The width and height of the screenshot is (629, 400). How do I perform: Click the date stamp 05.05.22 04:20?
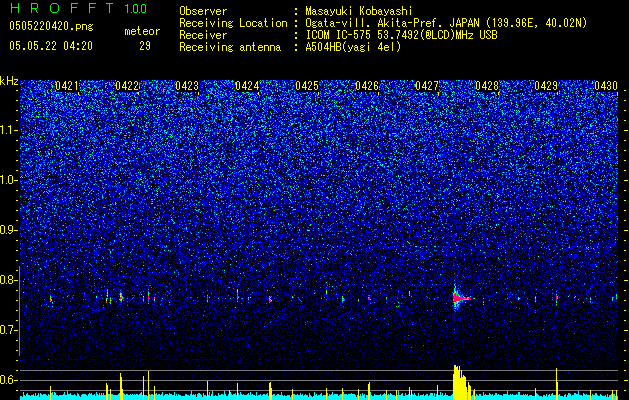tap(51, 46)
